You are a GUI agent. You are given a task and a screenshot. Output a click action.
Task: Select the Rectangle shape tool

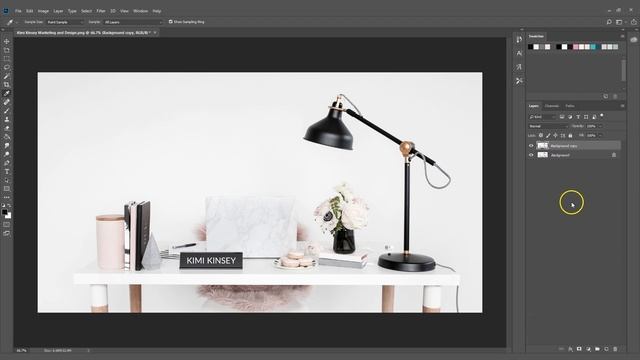point(7,189)
